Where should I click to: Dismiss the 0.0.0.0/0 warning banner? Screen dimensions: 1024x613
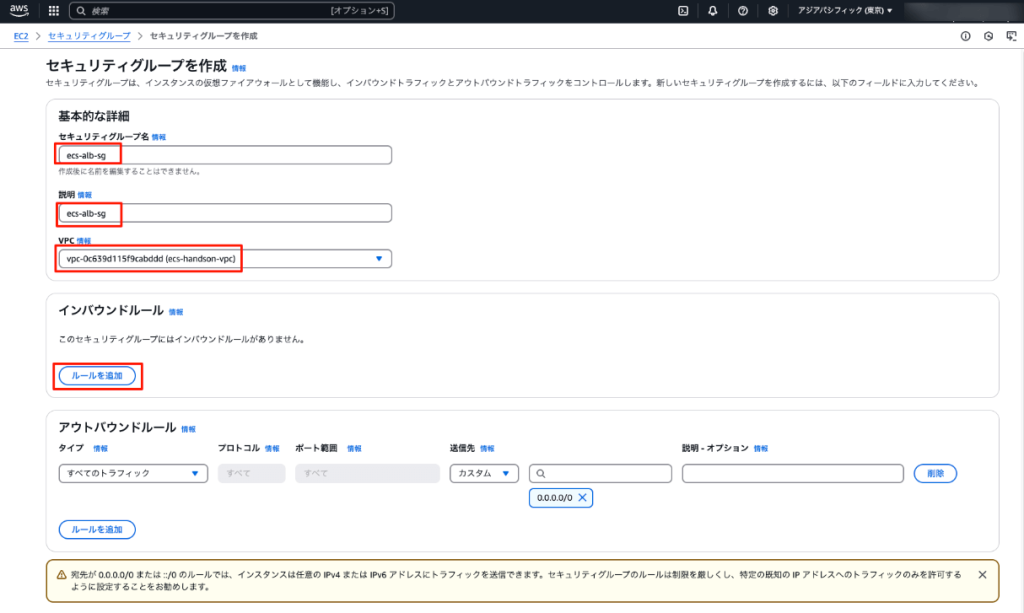click(x=982, y=575)
